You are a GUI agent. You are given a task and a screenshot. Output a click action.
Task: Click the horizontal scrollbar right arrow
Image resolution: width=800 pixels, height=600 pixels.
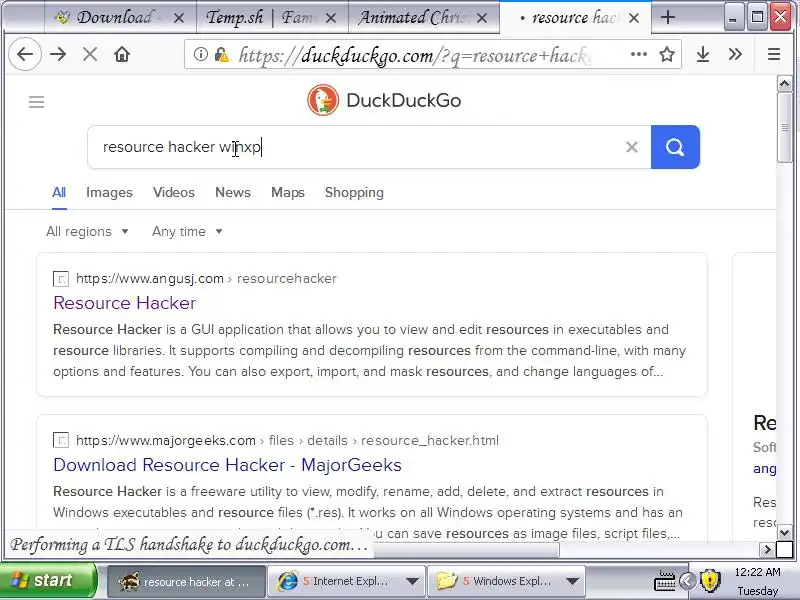[767, 549]
